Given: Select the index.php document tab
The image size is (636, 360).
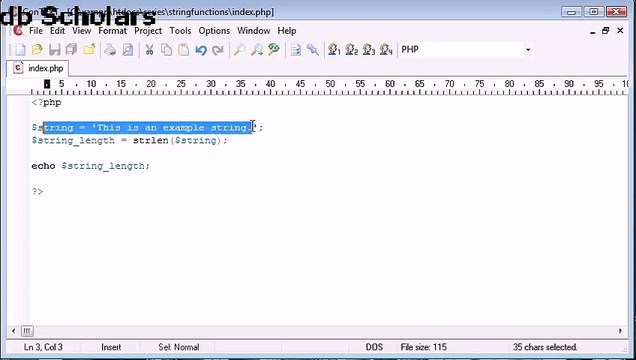Looking at the screenshot, I should (x=38, y=68).
